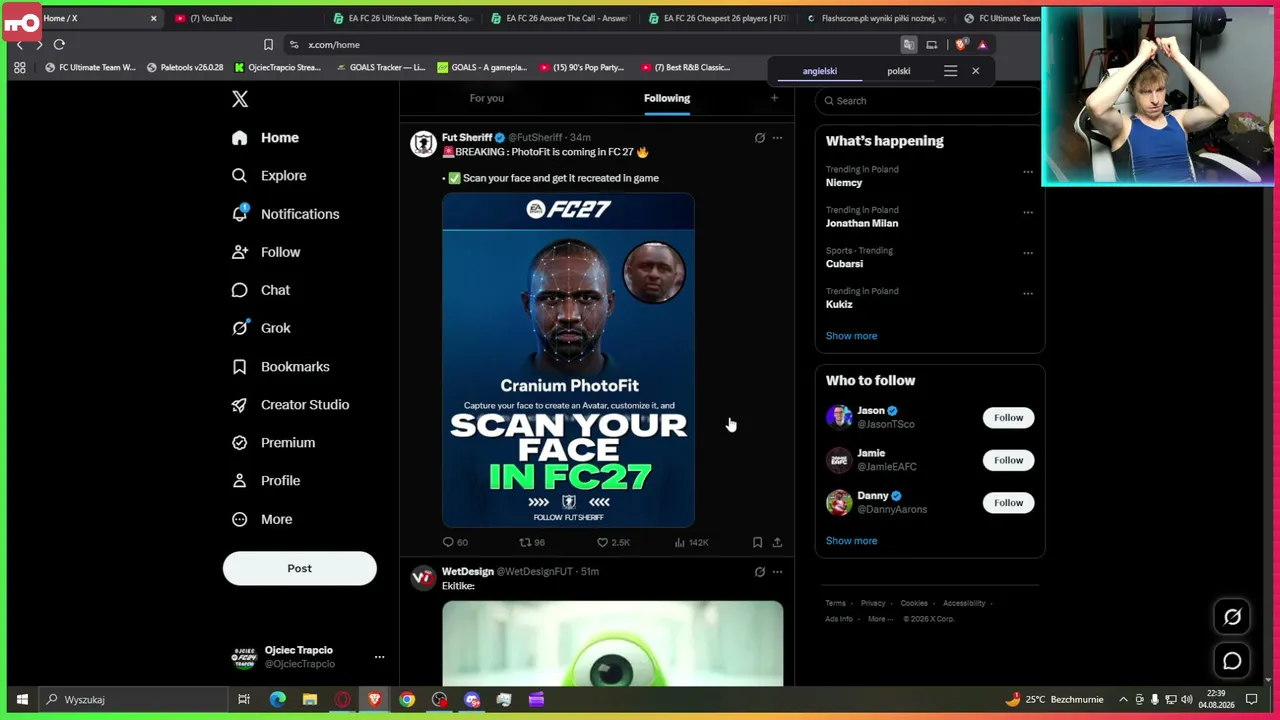Click the Post button

click(300, 568)
